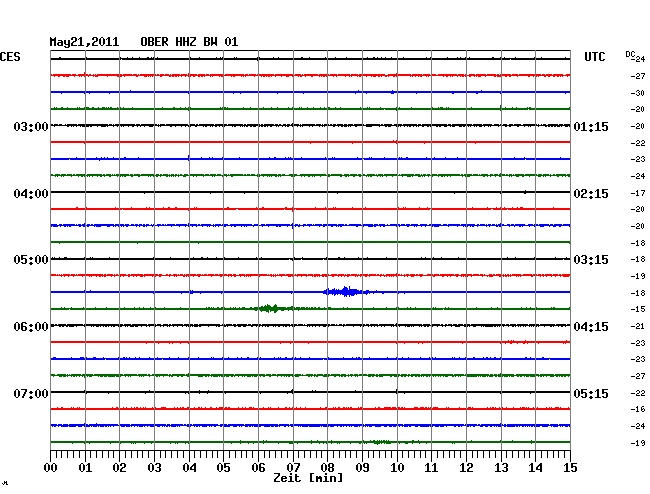This screenshot has height=494, width=650.
Task: Click minute tick label 09 on axis
Action: 362,468
